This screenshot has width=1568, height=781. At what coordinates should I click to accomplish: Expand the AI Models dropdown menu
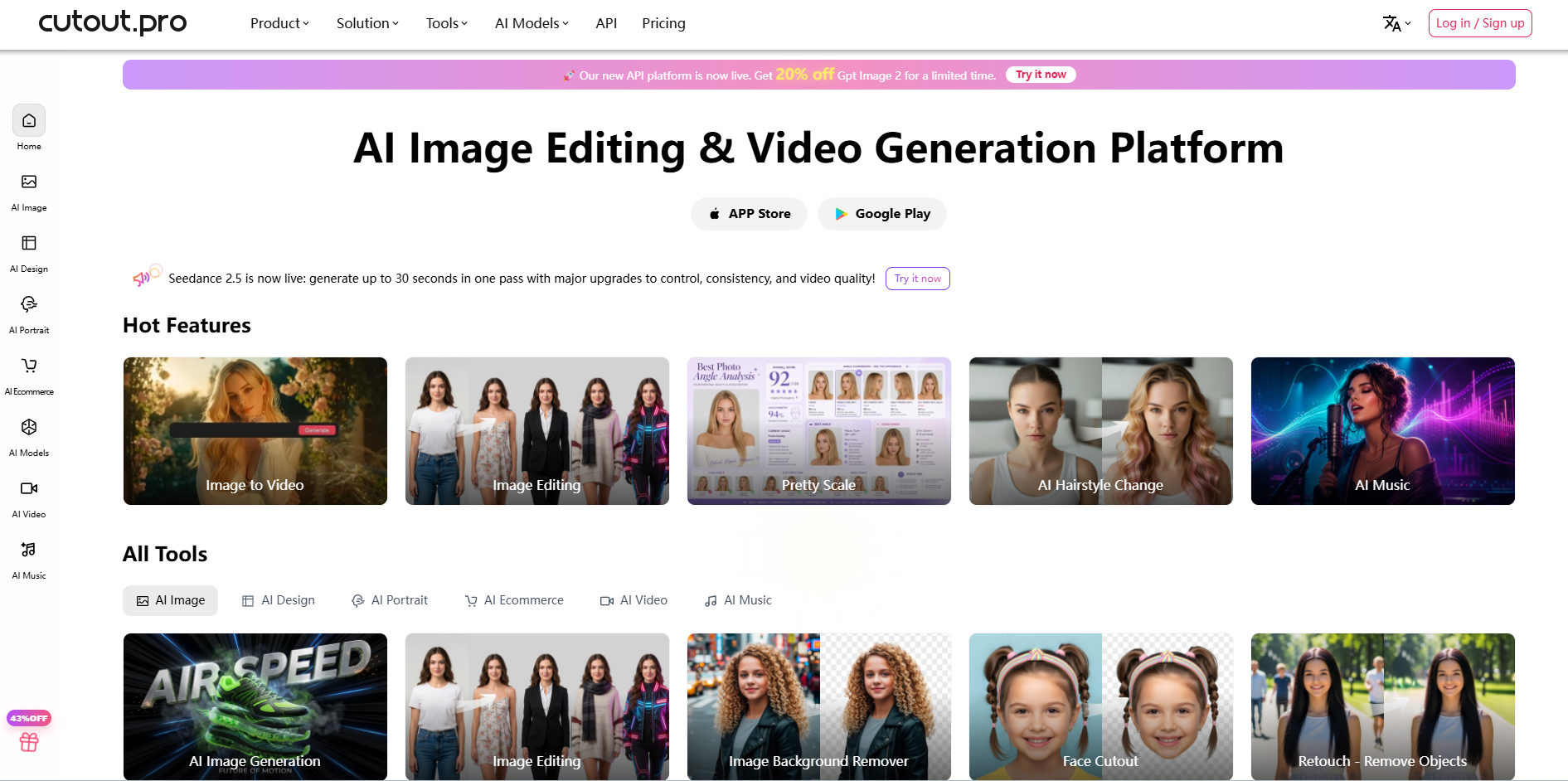(532, 23)
